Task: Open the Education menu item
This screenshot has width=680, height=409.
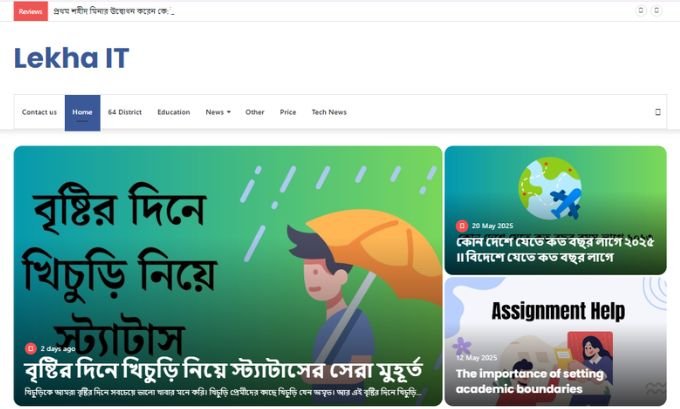Action: click(174, 112)
